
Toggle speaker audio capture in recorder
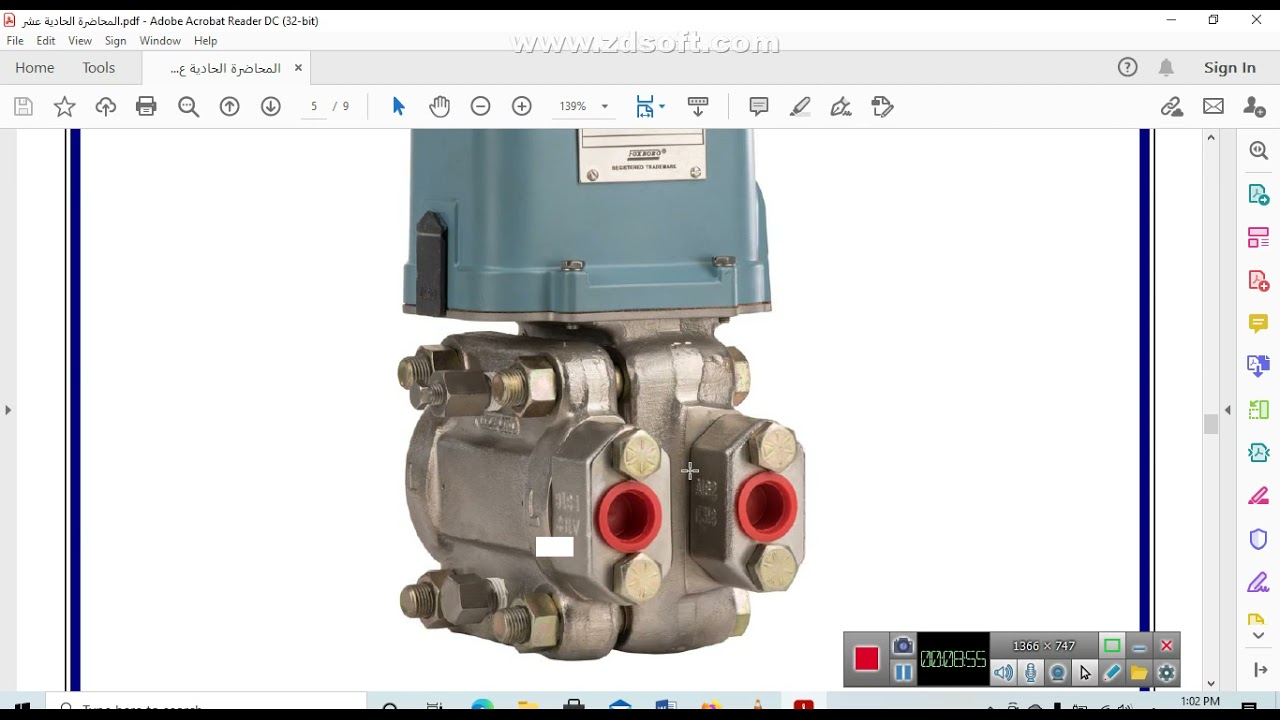pyautogui.click(x=1003, y=673)
